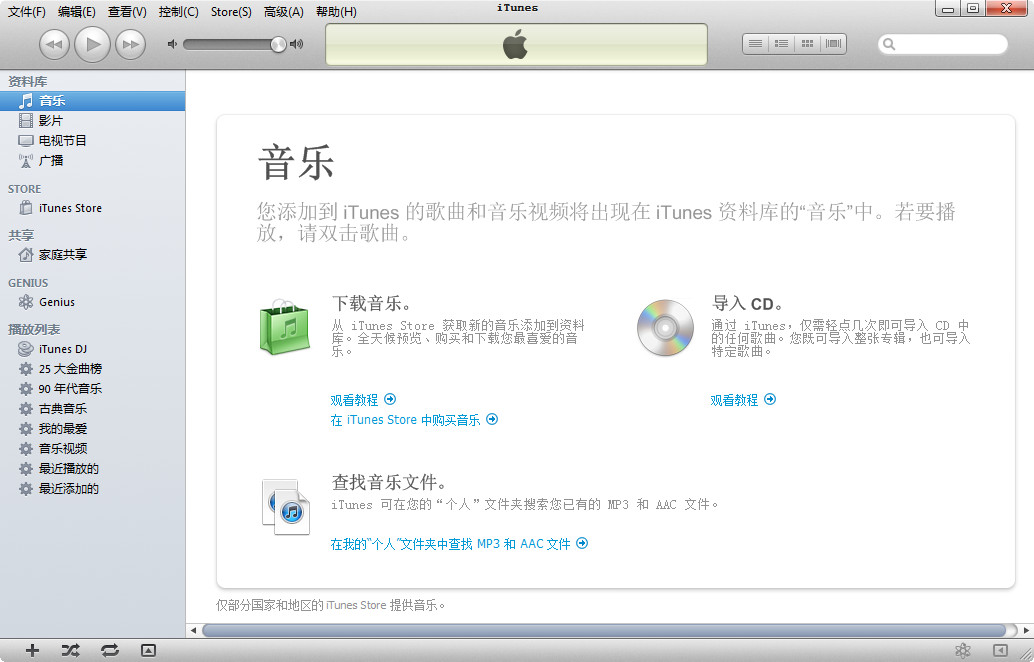Click the atom icon beside Genius
1034x662 pixels.
[26, 302]
